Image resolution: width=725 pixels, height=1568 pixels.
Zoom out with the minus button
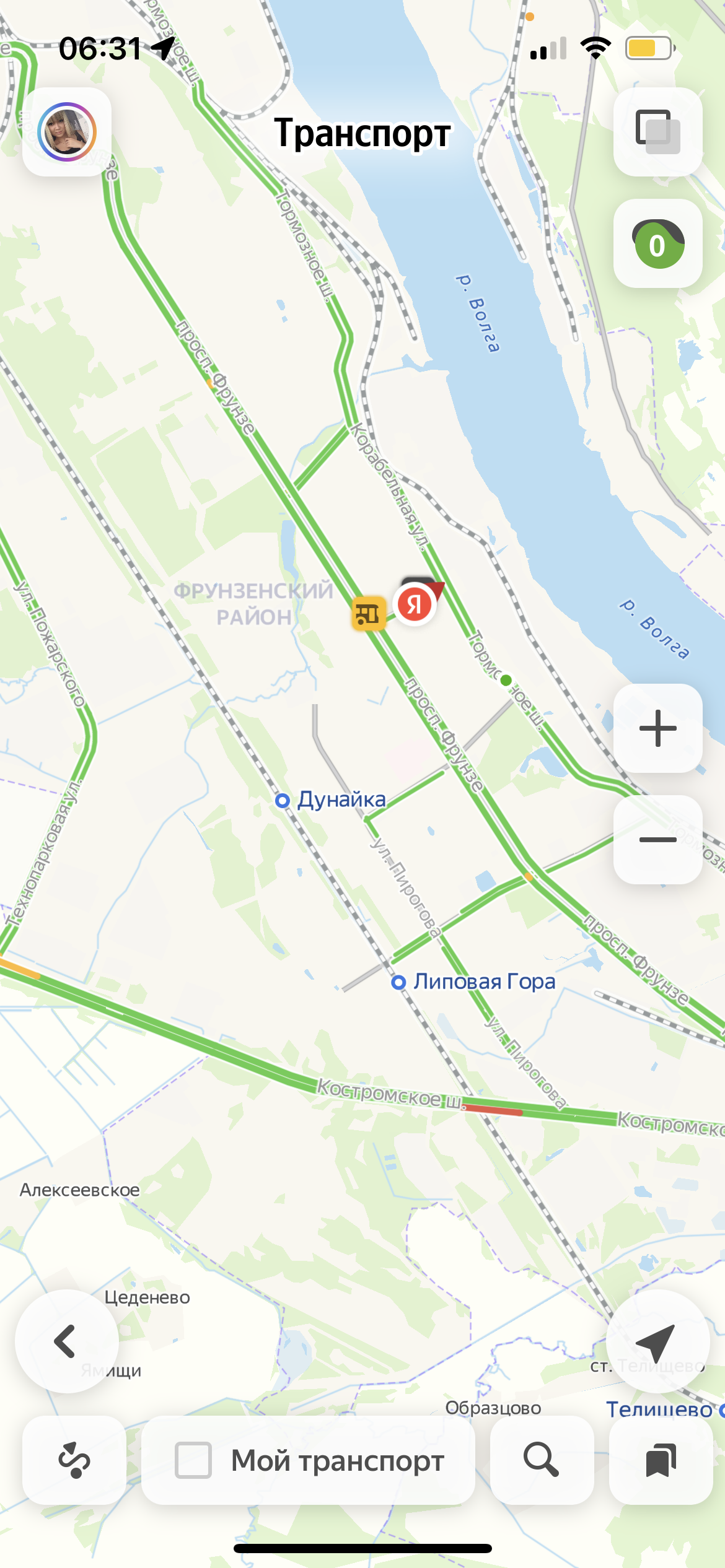pos(657,840)
